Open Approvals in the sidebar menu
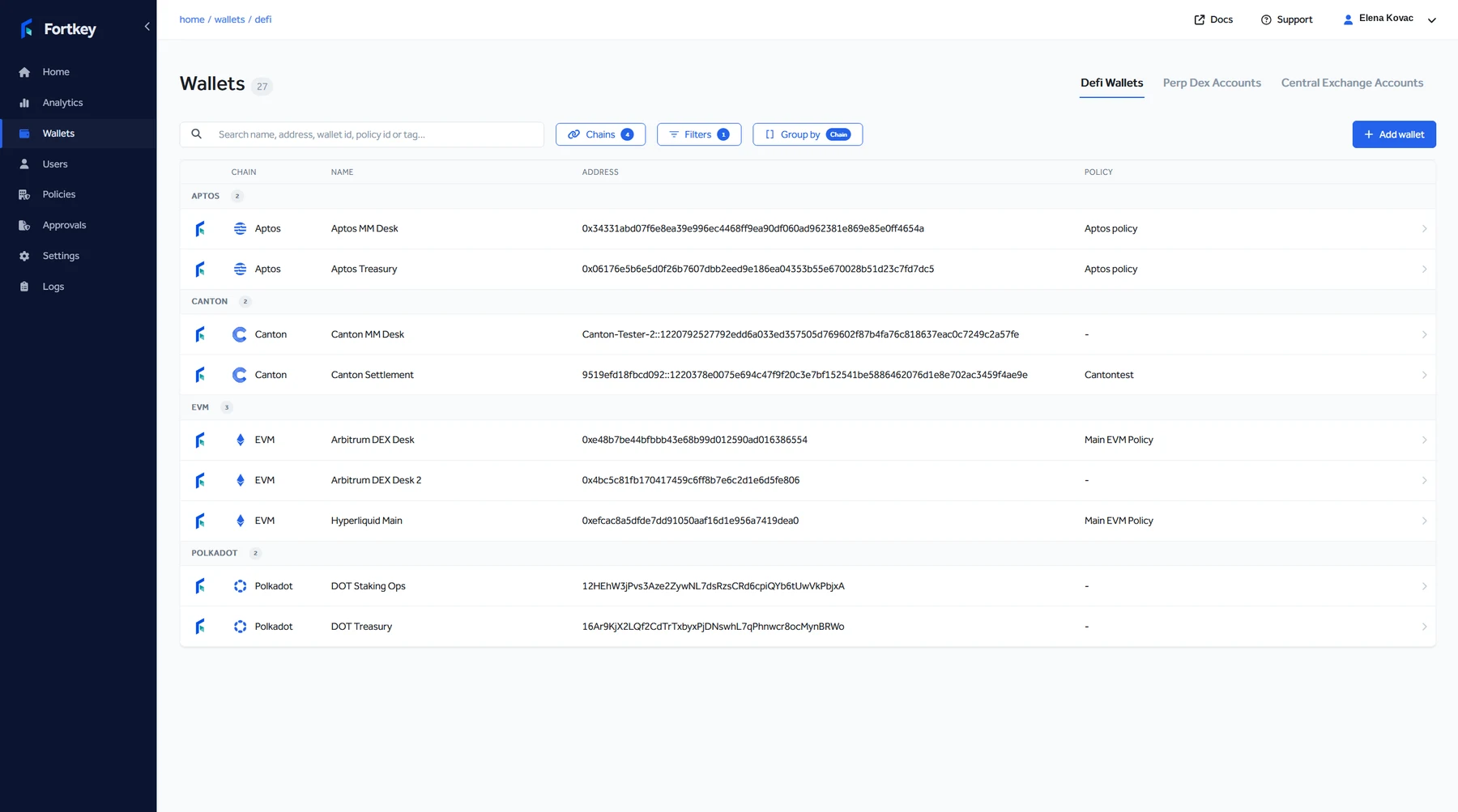 64,225
